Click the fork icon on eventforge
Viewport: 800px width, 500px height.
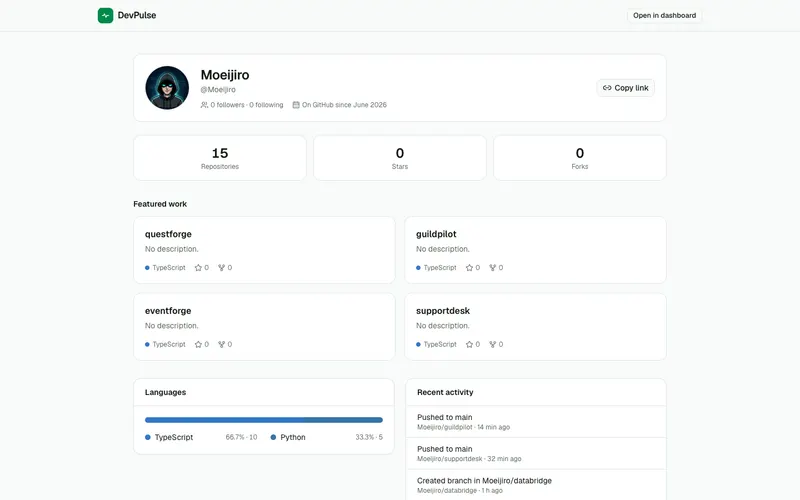221,344
